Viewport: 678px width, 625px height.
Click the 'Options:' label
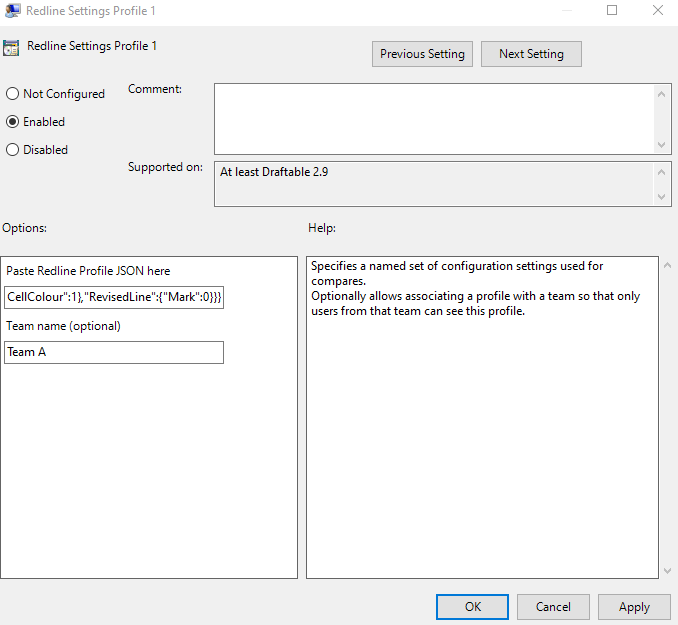coord(24,228)
